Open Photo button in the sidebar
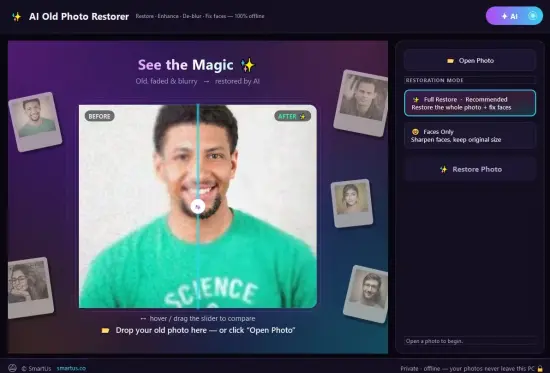Image resolution: width=550 pixels, height=373 pixels. coord(470,60)
